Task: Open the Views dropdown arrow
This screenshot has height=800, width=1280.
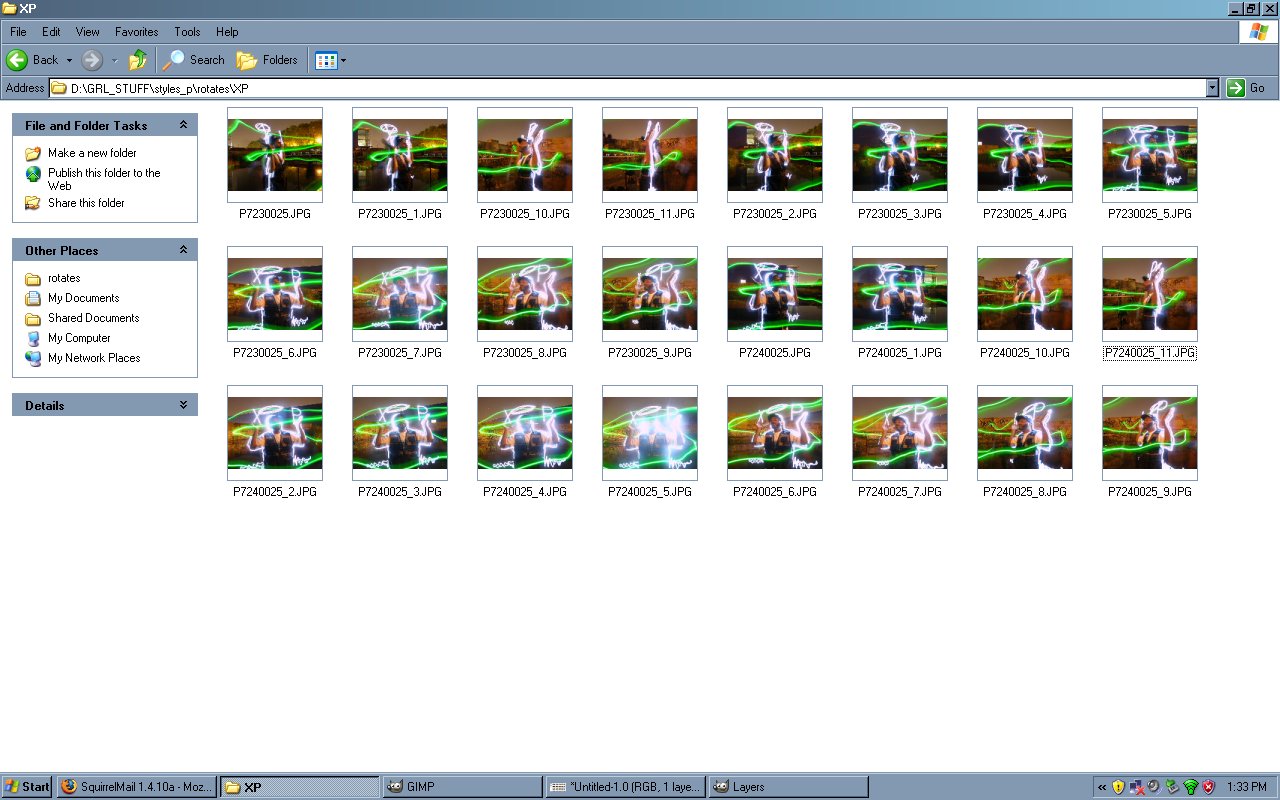Action: [x=341, y=60]
